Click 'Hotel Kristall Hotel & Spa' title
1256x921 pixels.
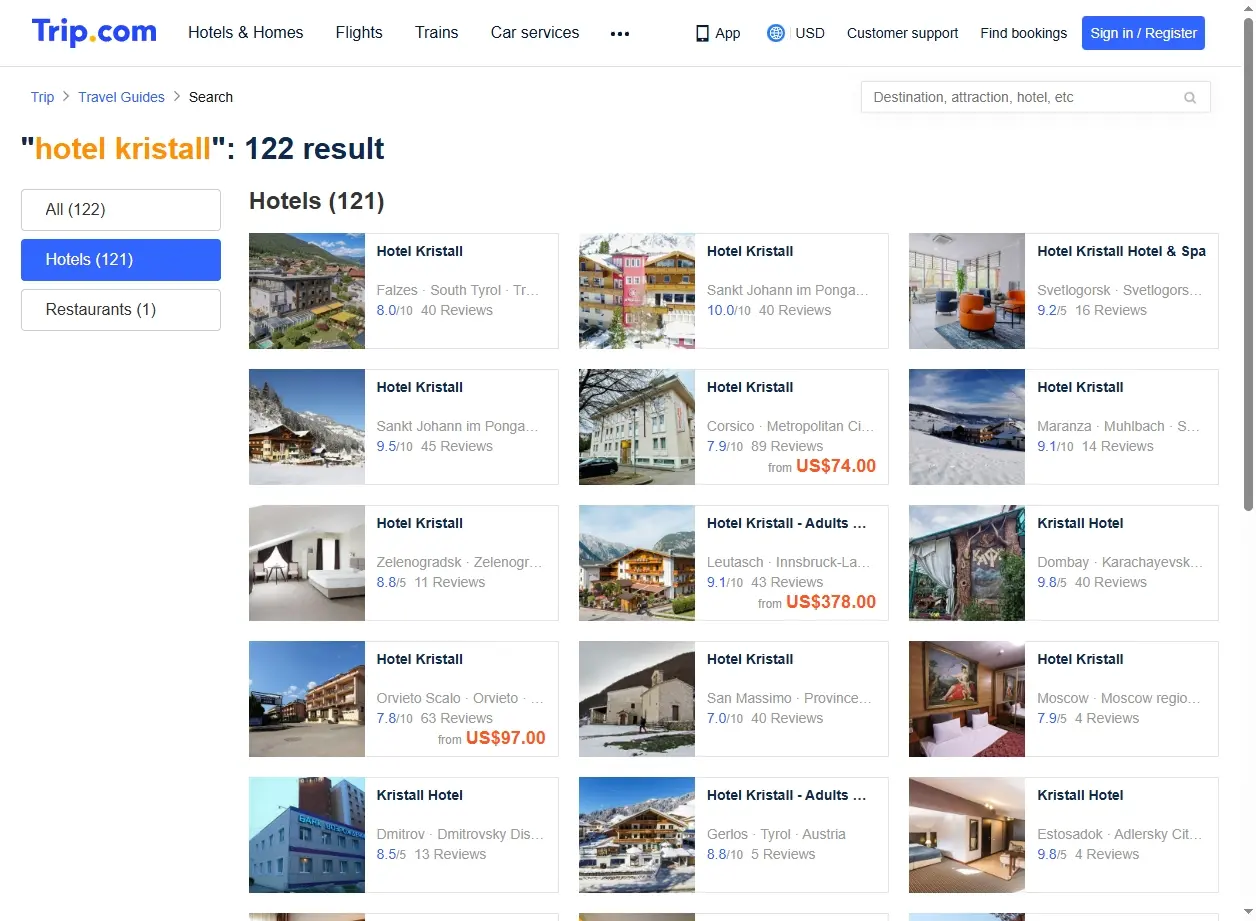pos(1121,251)
